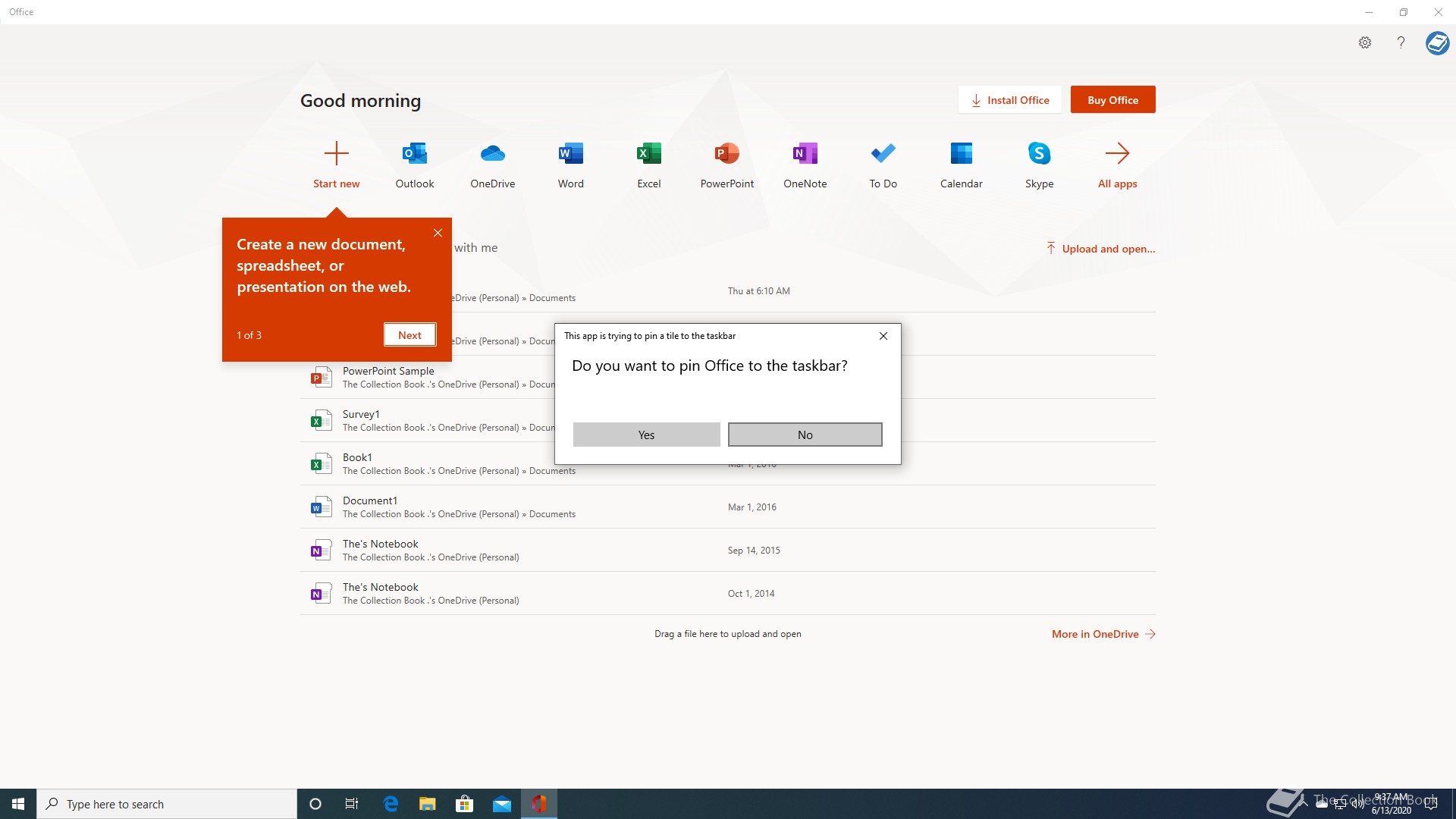Open the To Do app

click(x=883, y=154)
